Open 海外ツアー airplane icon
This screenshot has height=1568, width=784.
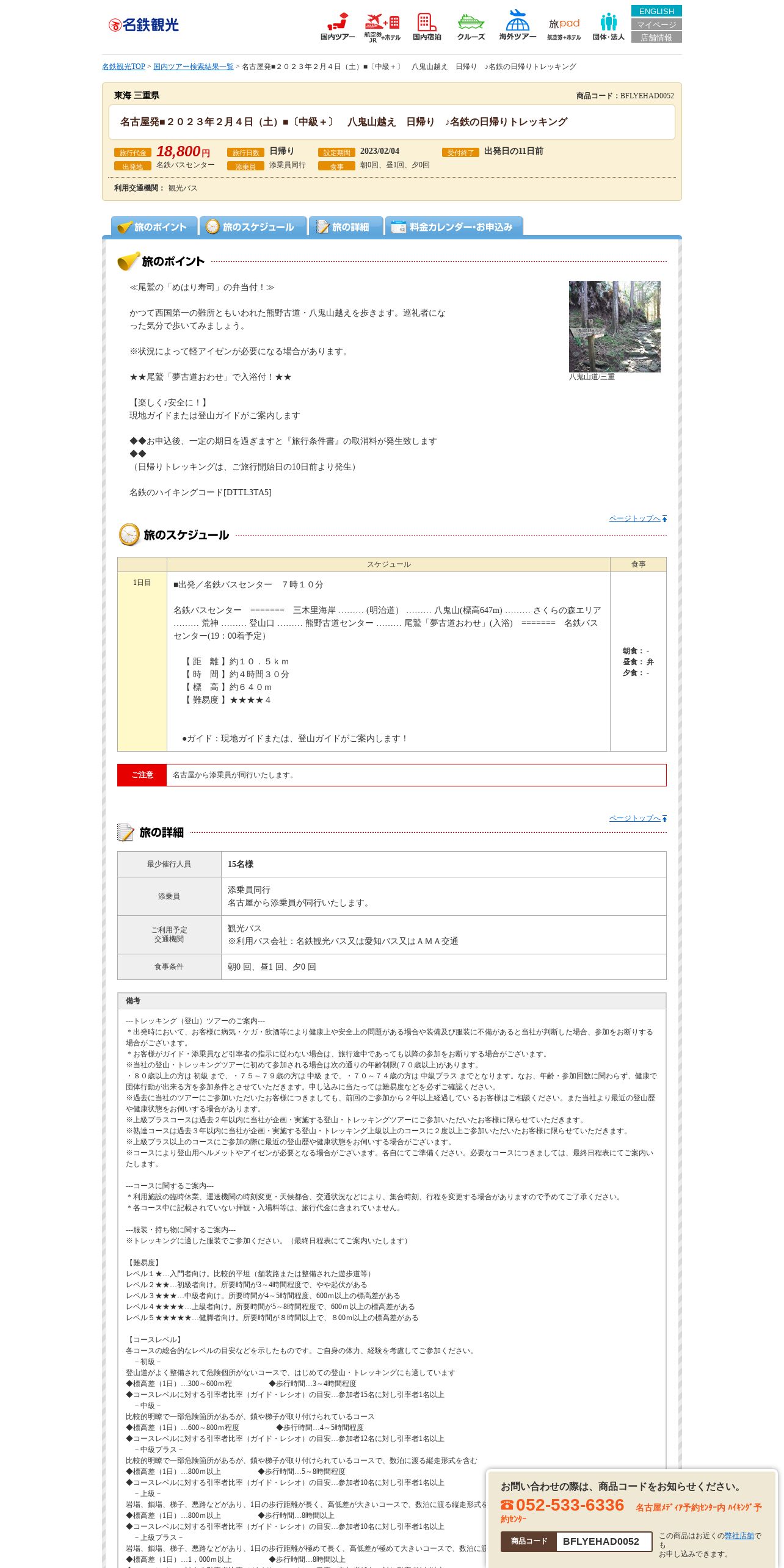(x=518, y=25)
